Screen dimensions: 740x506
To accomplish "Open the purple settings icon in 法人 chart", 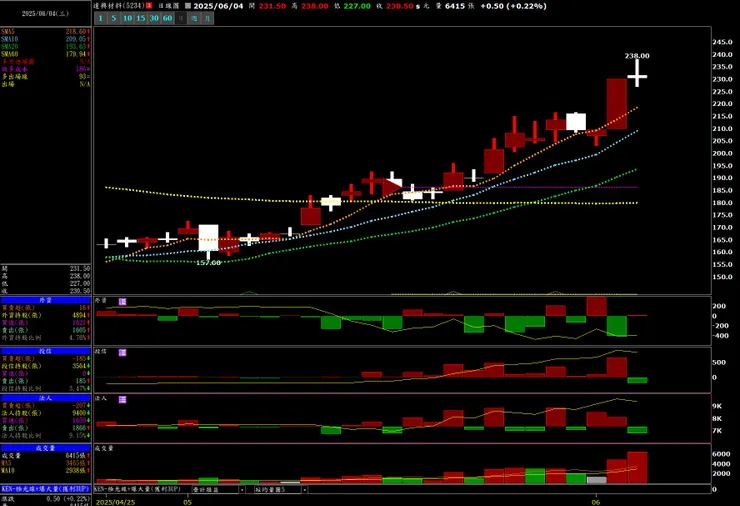I will click(x=122, y=400).
